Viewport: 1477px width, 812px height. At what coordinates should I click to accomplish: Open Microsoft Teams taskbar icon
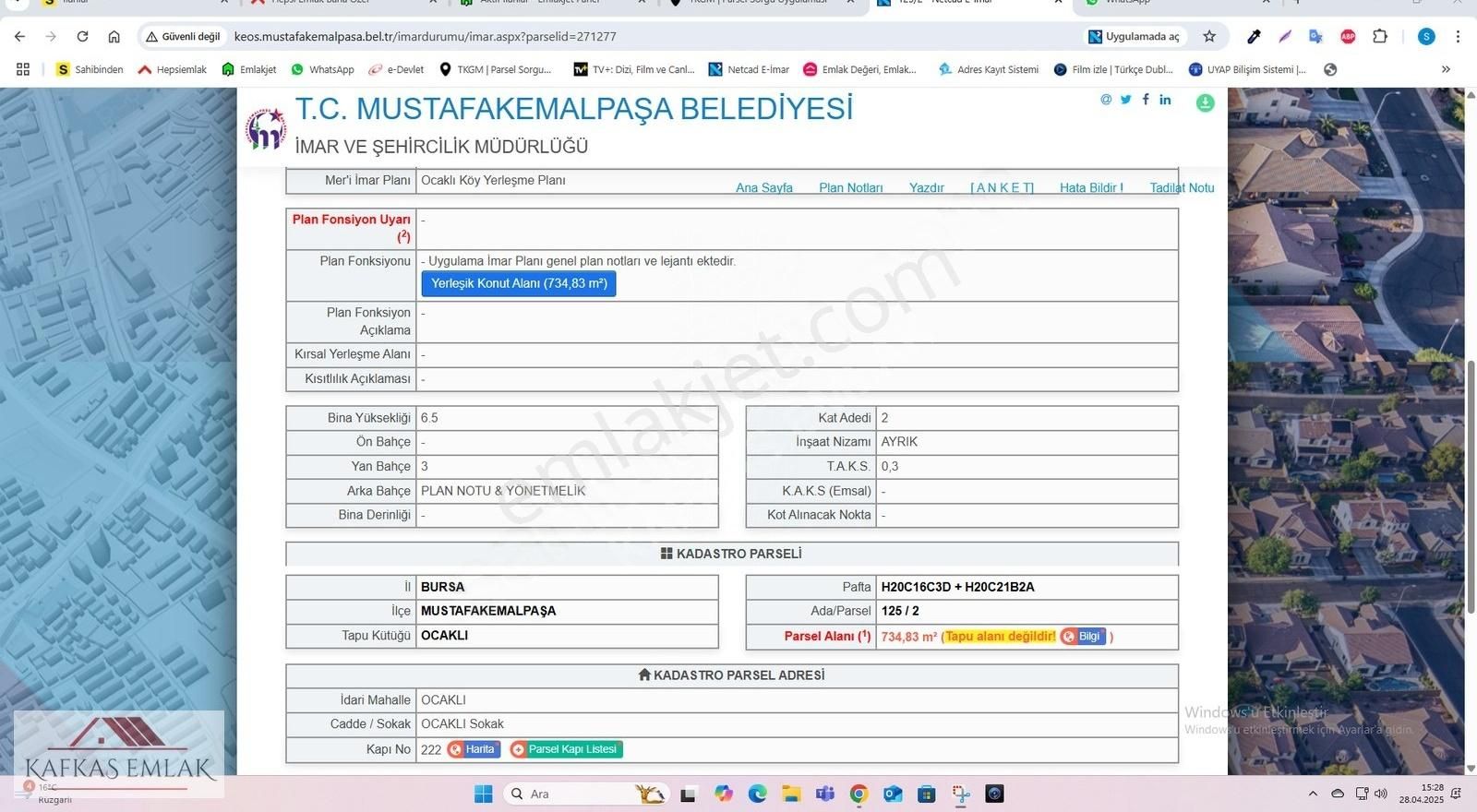pos(825,794)
